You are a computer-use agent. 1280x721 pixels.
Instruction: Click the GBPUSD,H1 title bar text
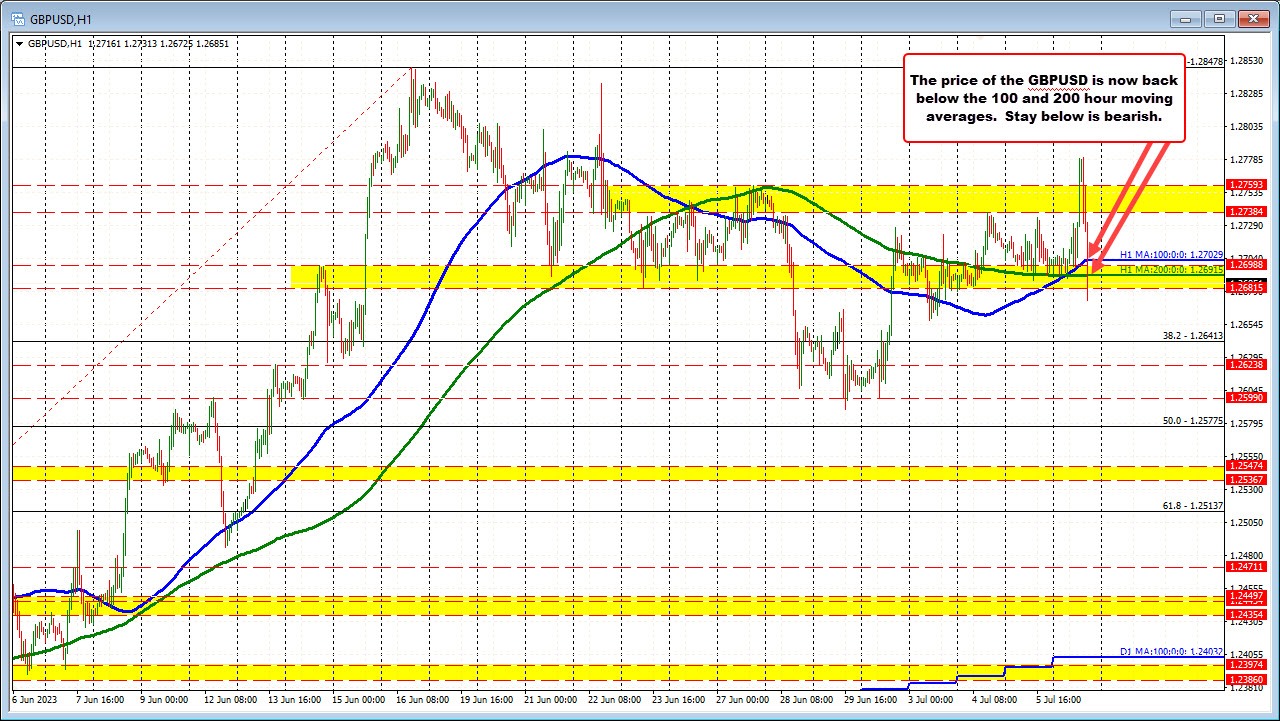point(60,17)
